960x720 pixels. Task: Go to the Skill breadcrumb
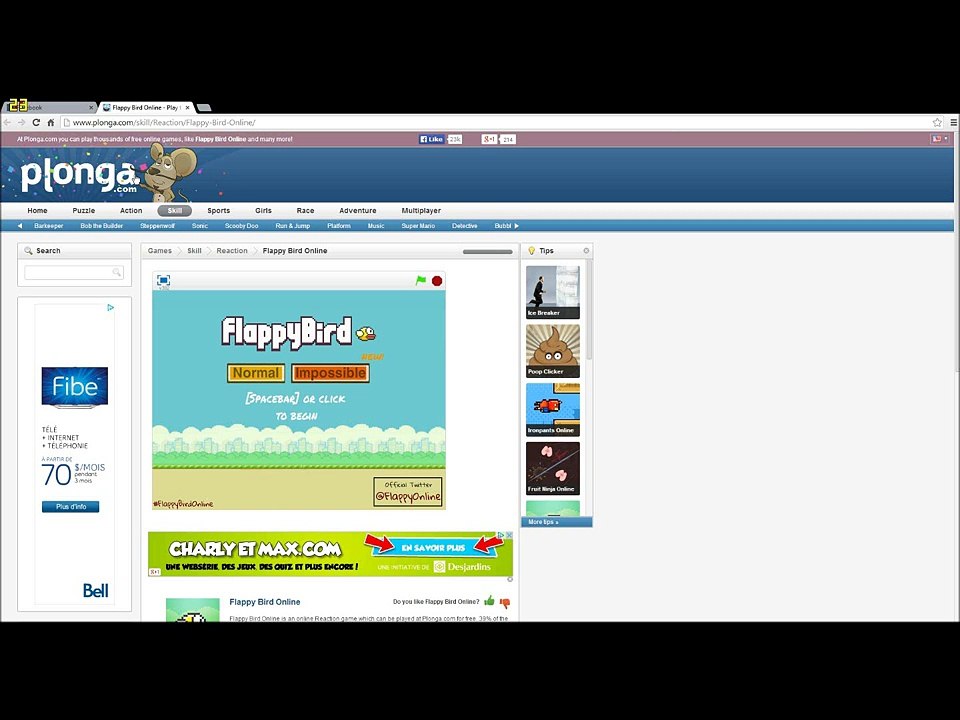point(194,251)
